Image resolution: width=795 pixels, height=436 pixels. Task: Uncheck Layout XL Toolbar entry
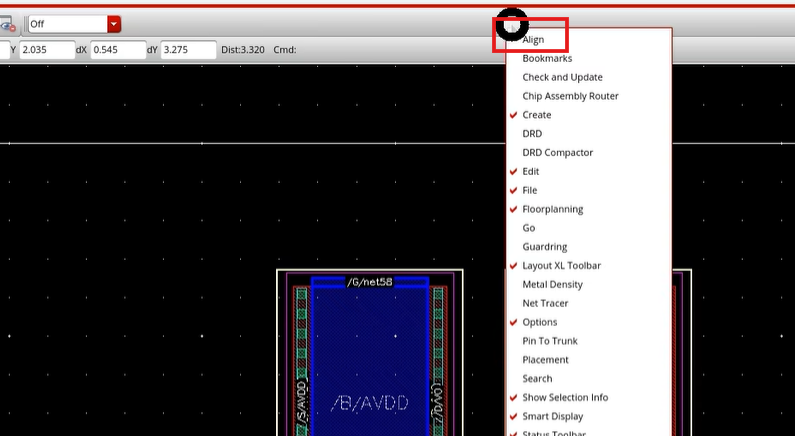pyautogui.click(x=589, y=265)
